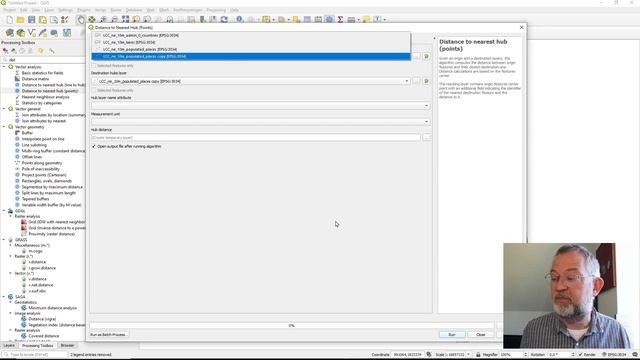Switch to the Layers panel tab
Screen dimensions: 640x360
pos(9,345)
